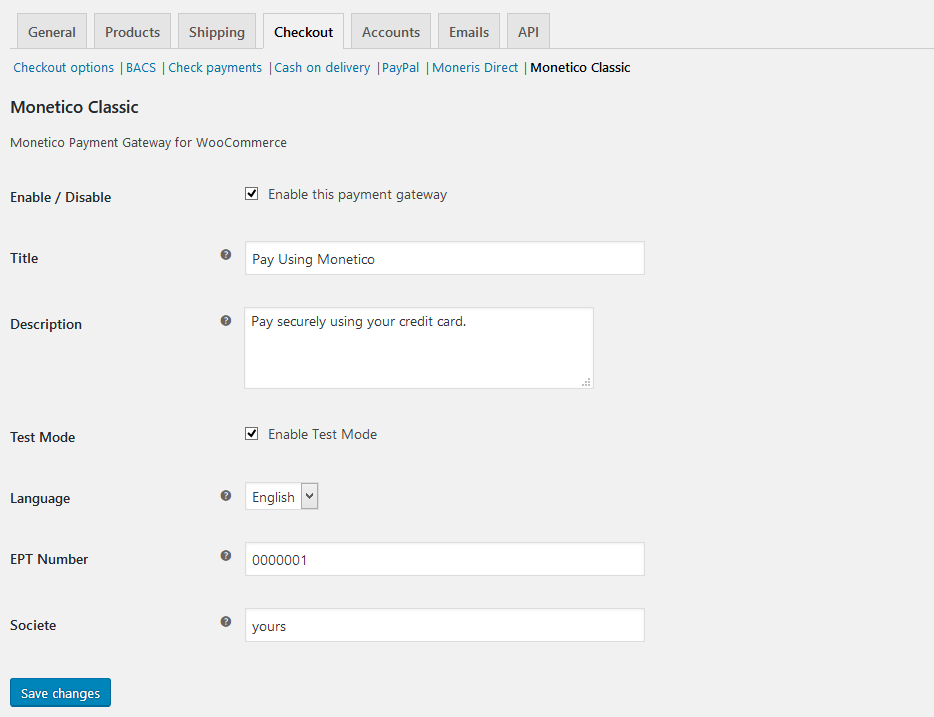Click the EPT Number help icon
The width and height of the screenshot is (934, 717).
tap(226, 556)
